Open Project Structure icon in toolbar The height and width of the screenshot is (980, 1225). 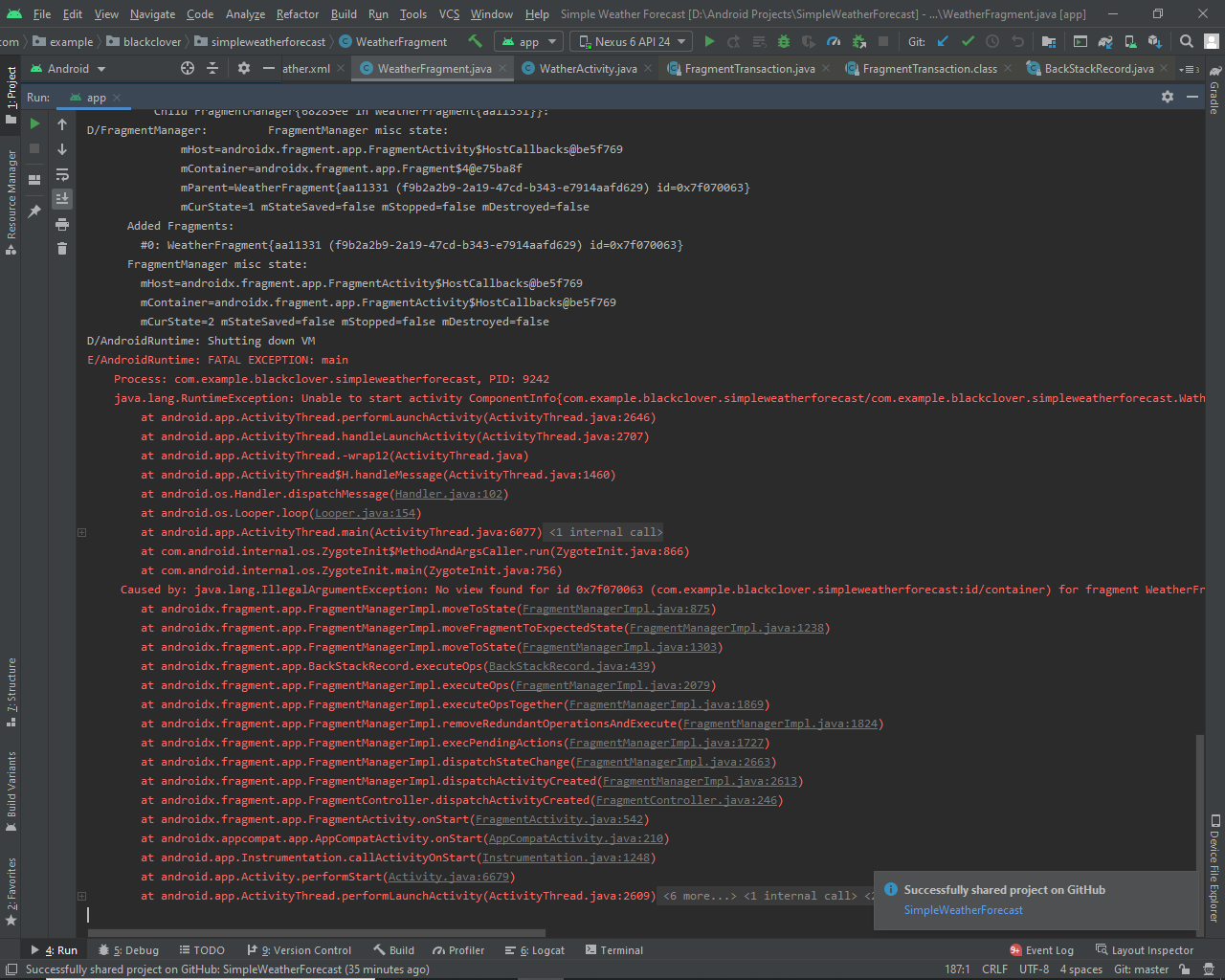1049,41
